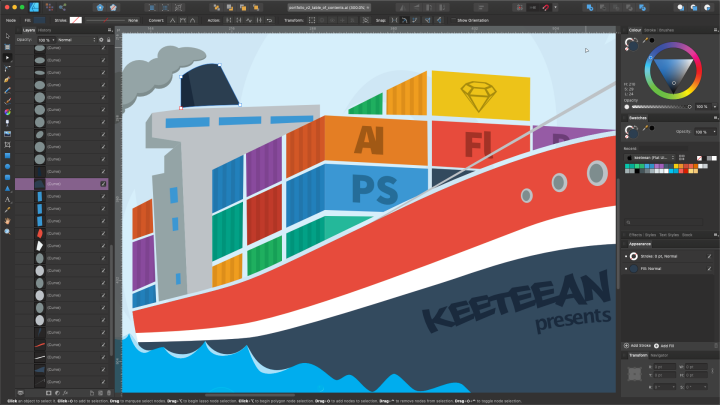This screenshot has width=720, height=405.
Task: Click the Stroke colour swatch in context toolbar
Action: click(x=76, y=20)
